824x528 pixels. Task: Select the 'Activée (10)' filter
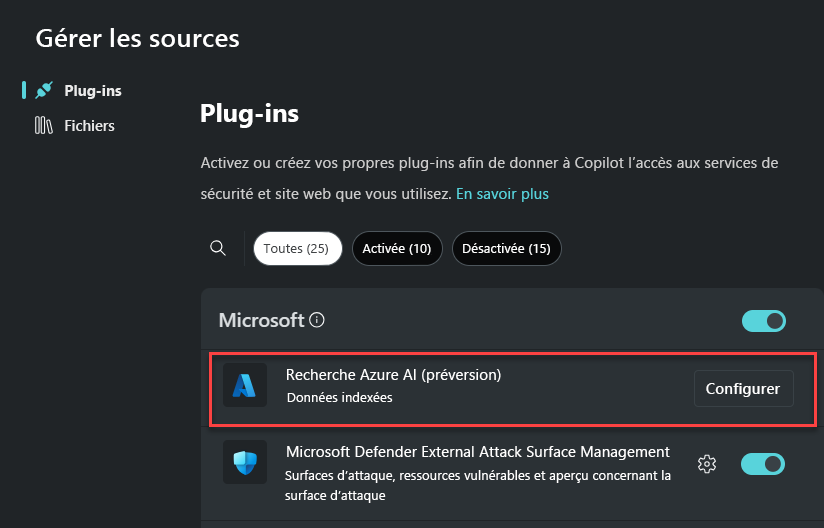pyautogui.click(x=397, y=249)
